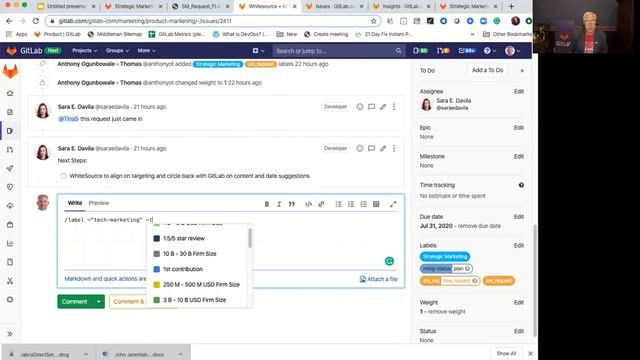Open the GitLab home logo in navbar
Screen dimensions: 640x360
[11, 51]
